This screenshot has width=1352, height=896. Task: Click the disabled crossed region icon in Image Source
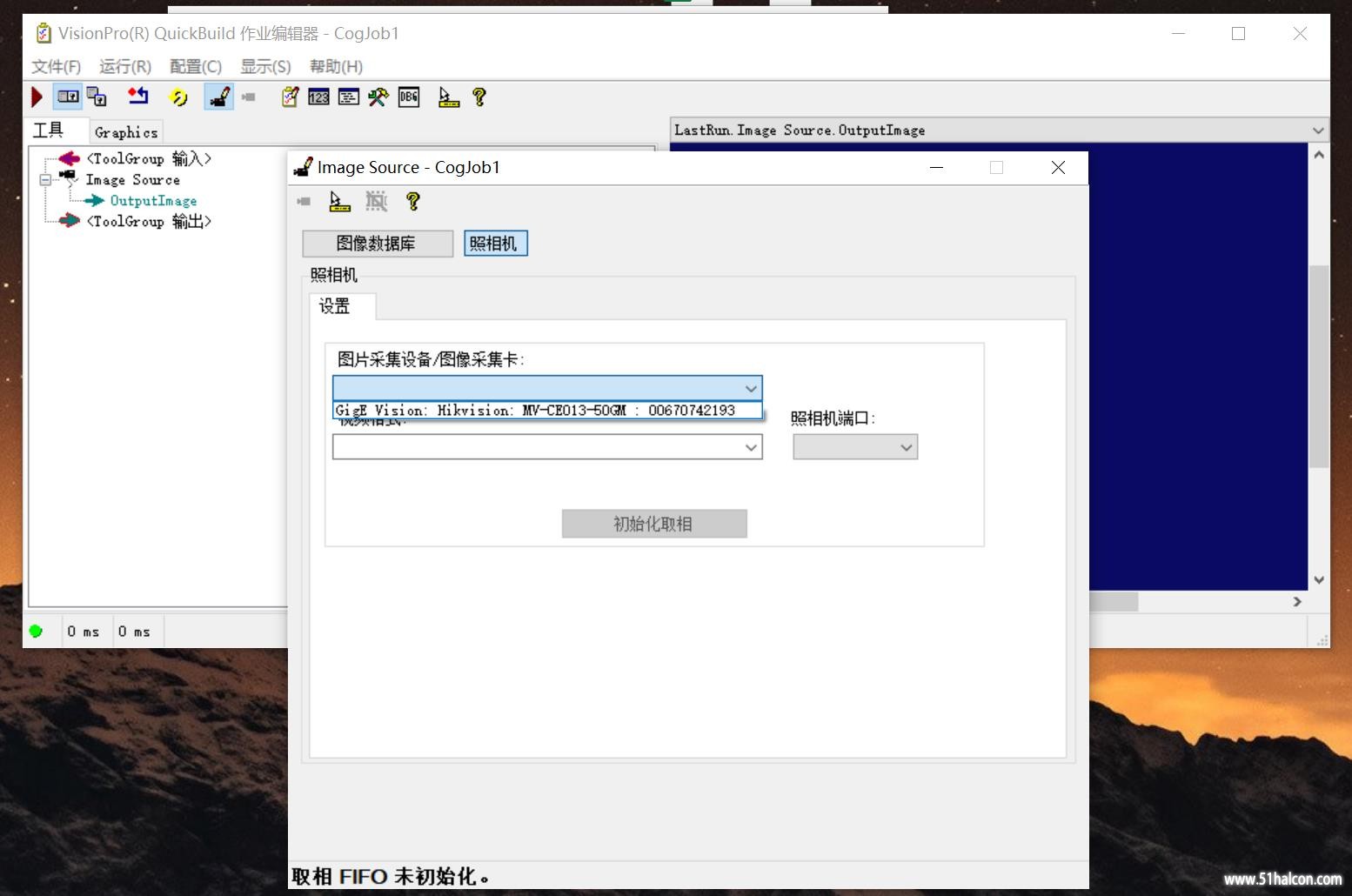pyautogui.click(x=376, y=202)
